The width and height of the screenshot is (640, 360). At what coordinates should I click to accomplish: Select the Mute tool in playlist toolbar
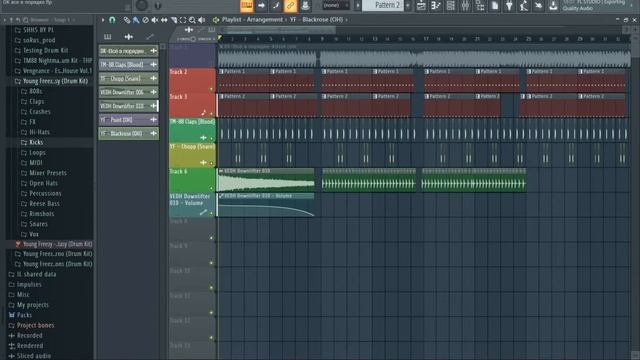[155, 20]
